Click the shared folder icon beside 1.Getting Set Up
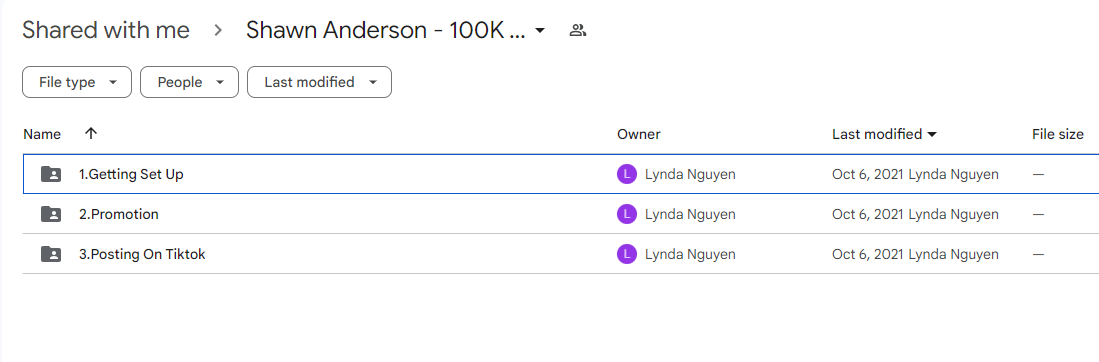Image resolution: width=1099 pixels, height=362 pixels. click(51, 174)
